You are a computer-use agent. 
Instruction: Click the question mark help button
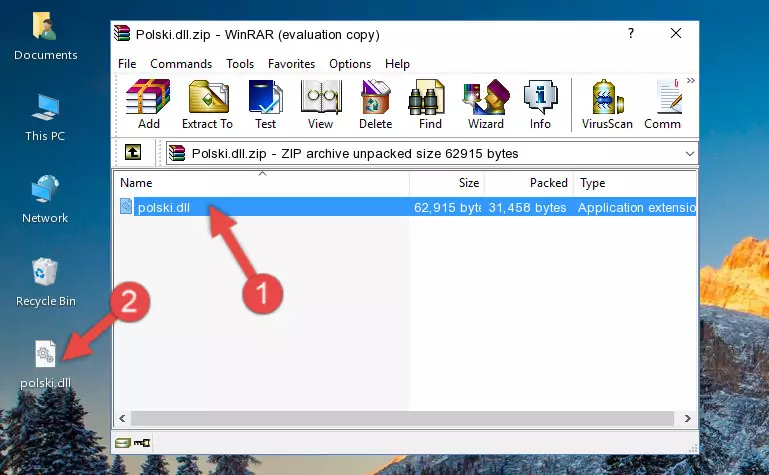pyautogui.click(x=631, y=33)
